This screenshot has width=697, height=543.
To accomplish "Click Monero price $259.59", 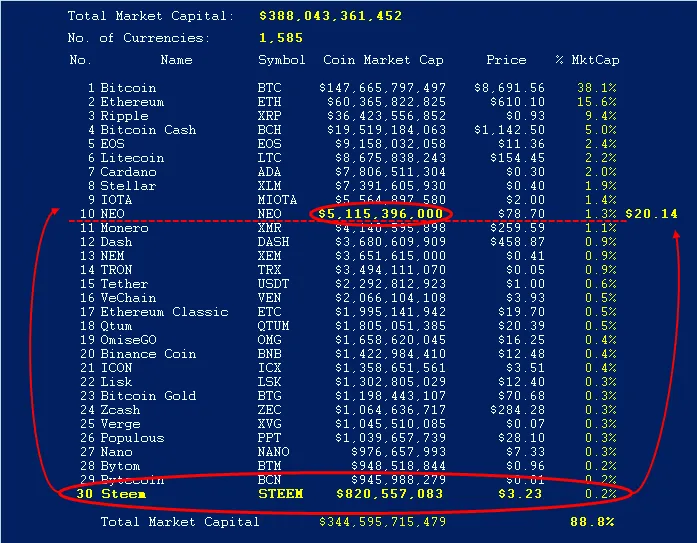I will (517, 228).
